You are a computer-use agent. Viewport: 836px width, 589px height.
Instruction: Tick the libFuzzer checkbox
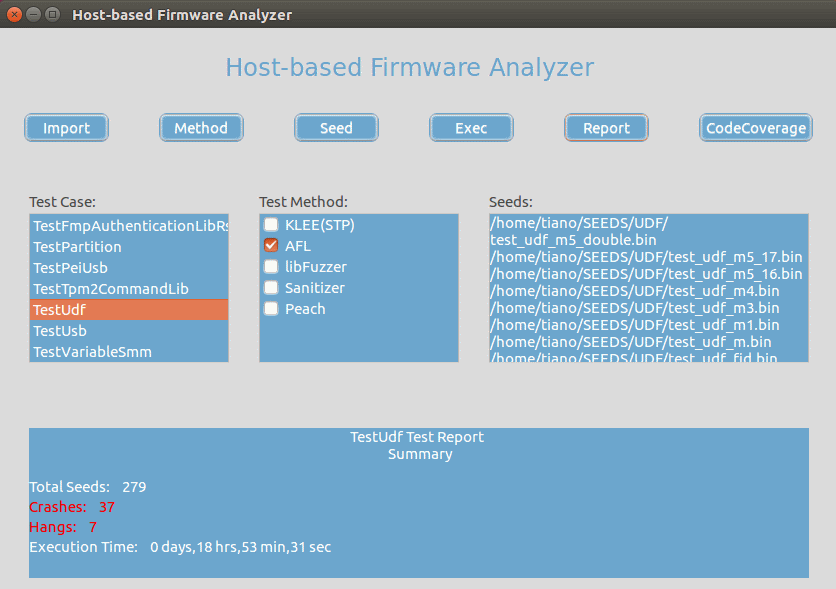tap(271, 267)
